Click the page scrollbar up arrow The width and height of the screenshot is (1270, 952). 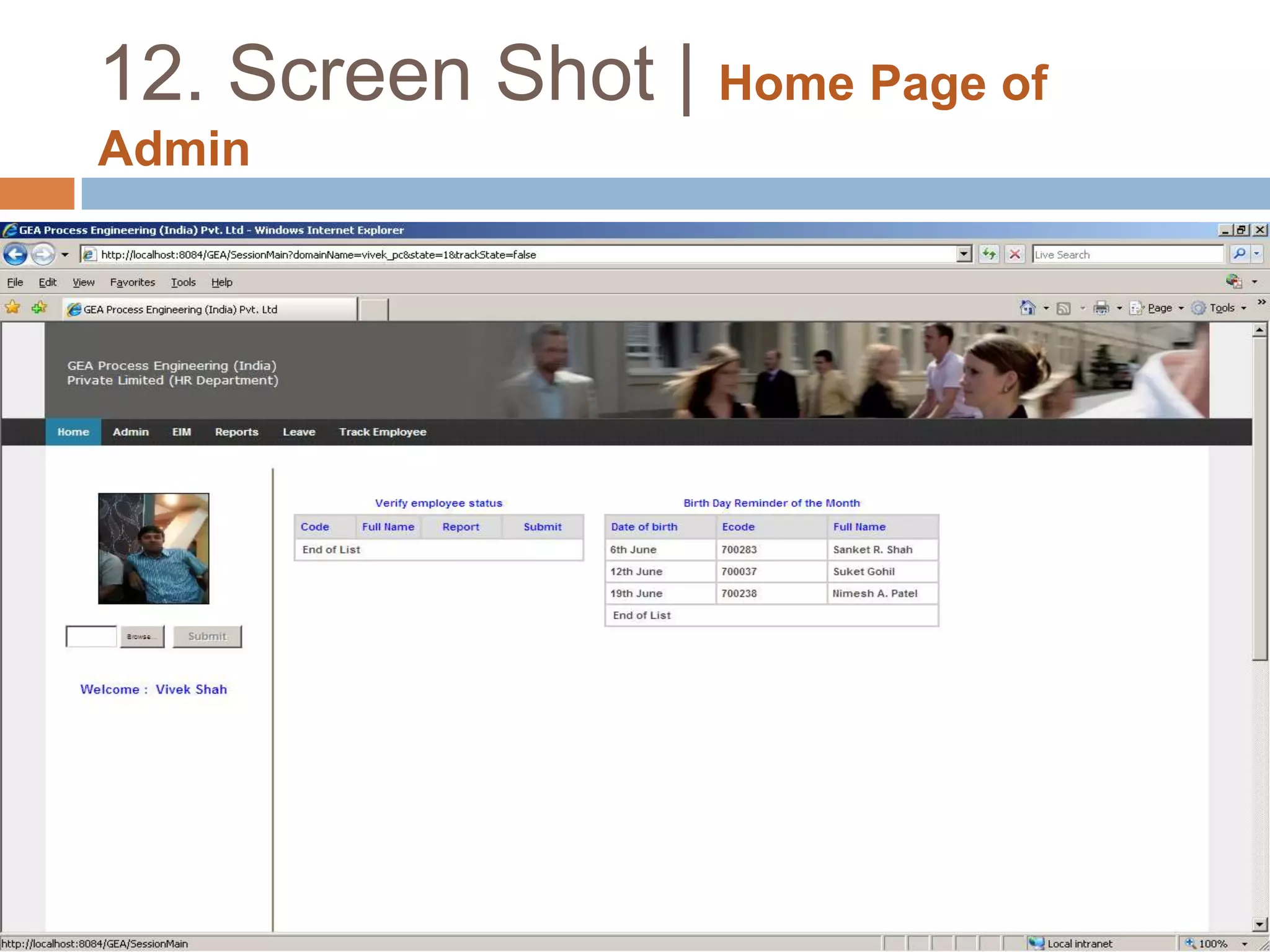tap(1259, 330)
